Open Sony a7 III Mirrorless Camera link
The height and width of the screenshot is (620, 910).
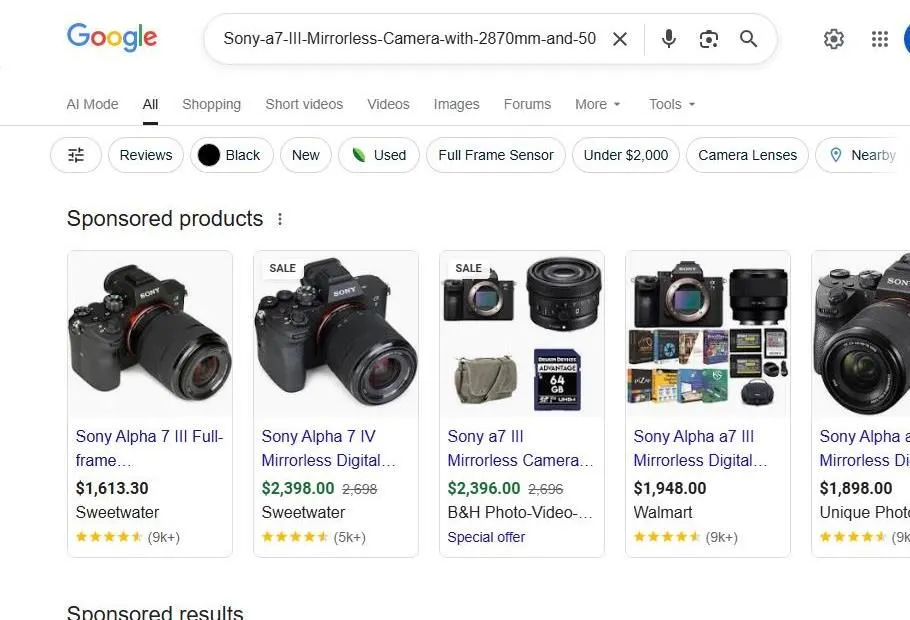pos(521,448)
